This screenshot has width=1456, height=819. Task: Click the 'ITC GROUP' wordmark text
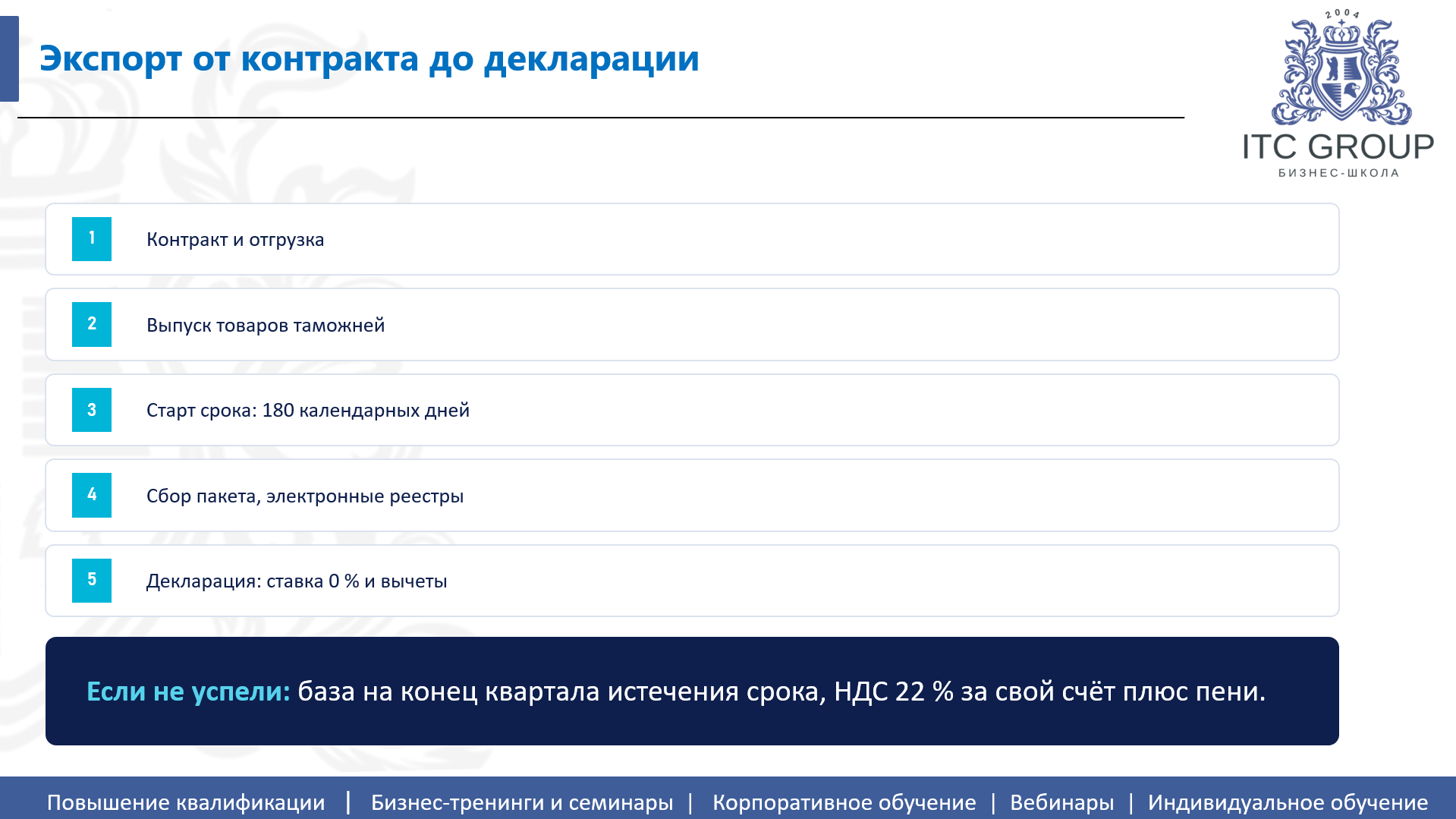(1338, 146)
